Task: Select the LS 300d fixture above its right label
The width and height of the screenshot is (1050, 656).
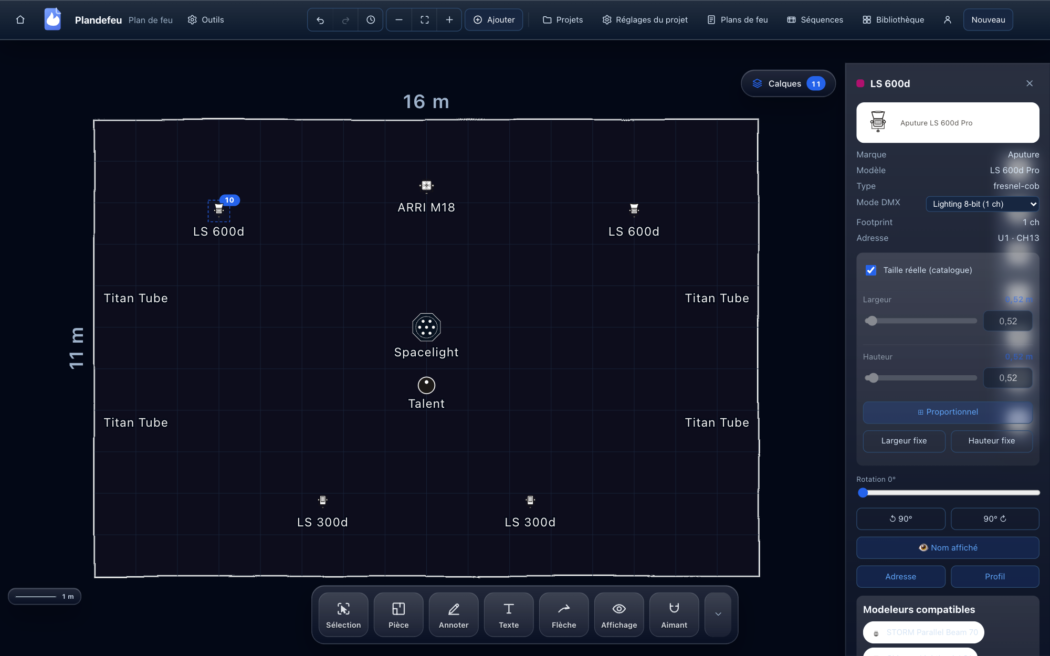Action: [x=530, y=501]
